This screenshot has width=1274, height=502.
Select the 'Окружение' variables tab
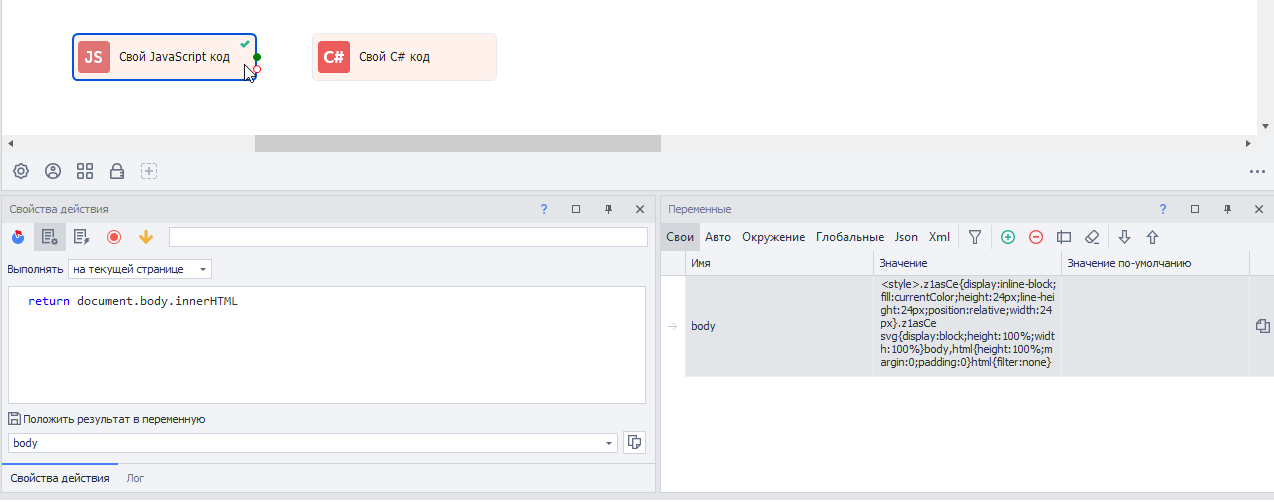pos(774,237)
